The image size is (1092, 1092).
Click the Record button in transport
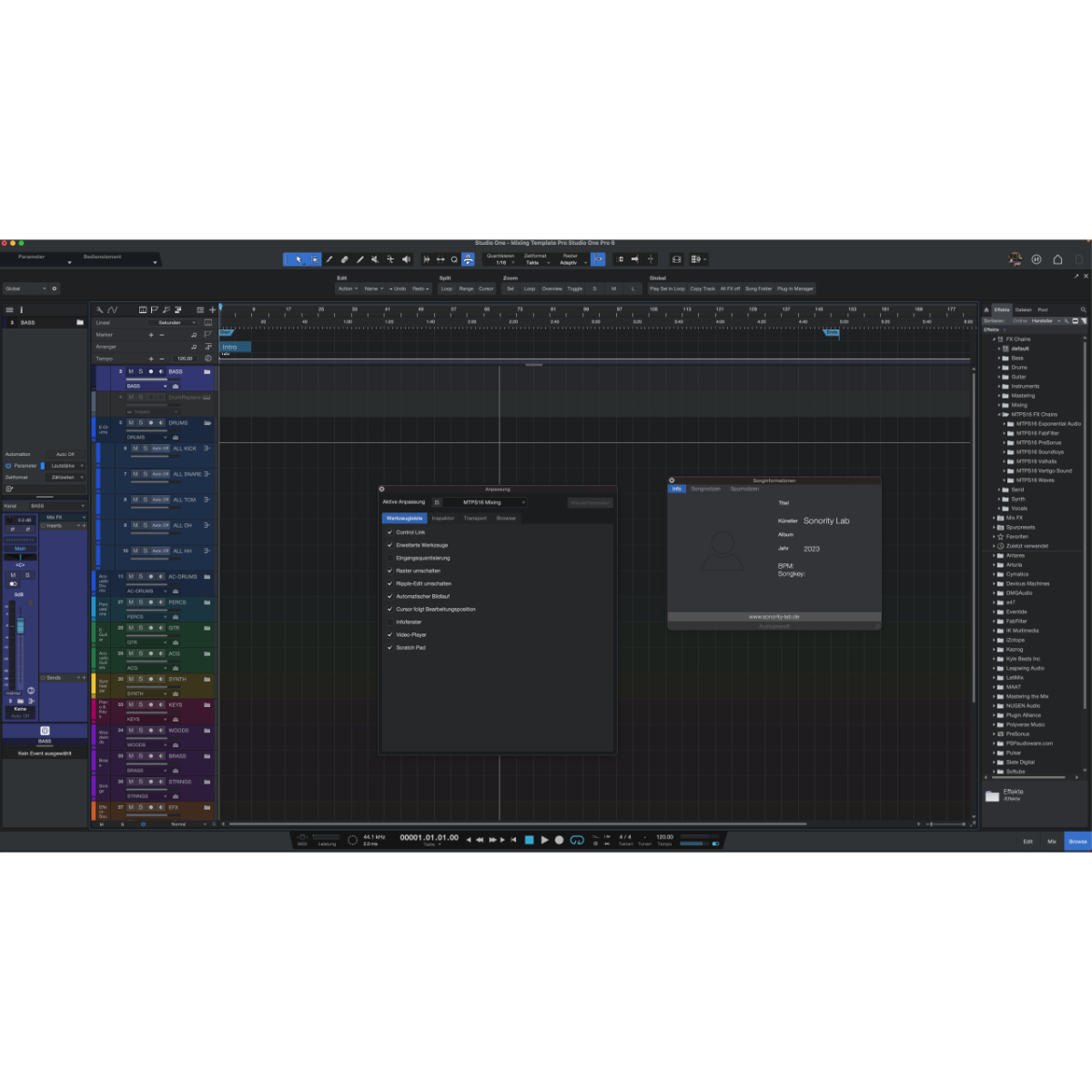tap(559, 840)
